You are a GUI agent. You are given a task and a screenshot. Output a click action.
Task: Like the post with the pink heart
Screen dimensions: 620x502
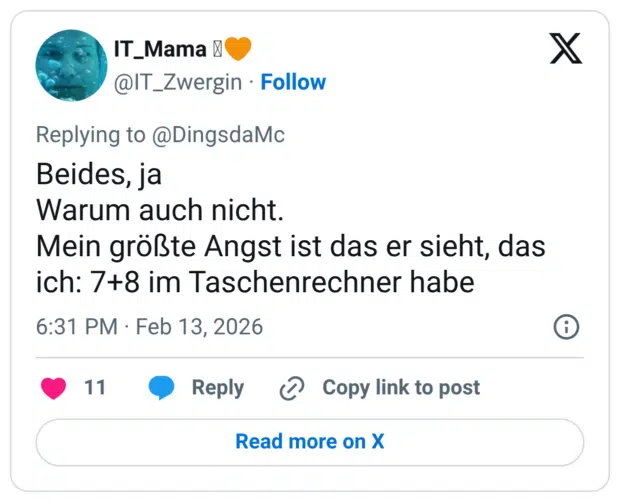pos(54,388)
